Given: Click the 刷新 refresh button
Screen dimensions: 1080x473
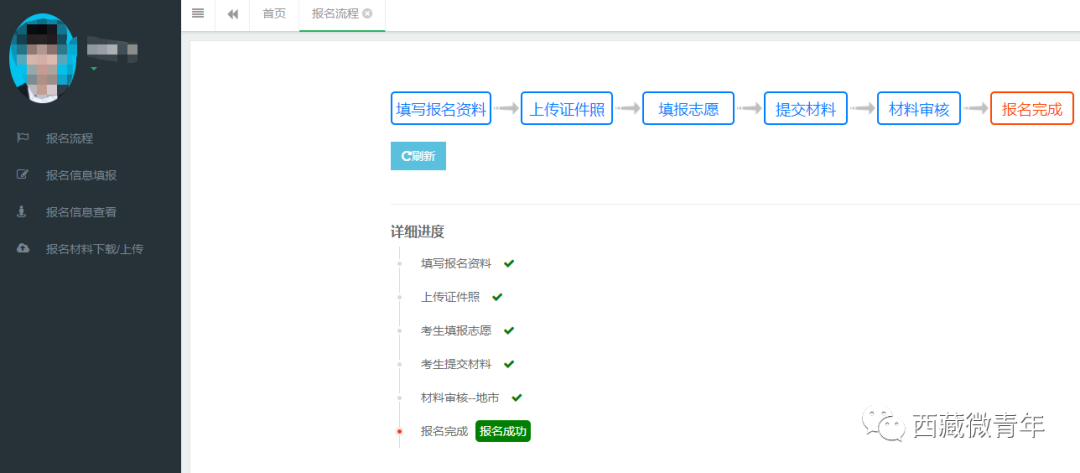Looking at the screenshot, I should [418, 156].
